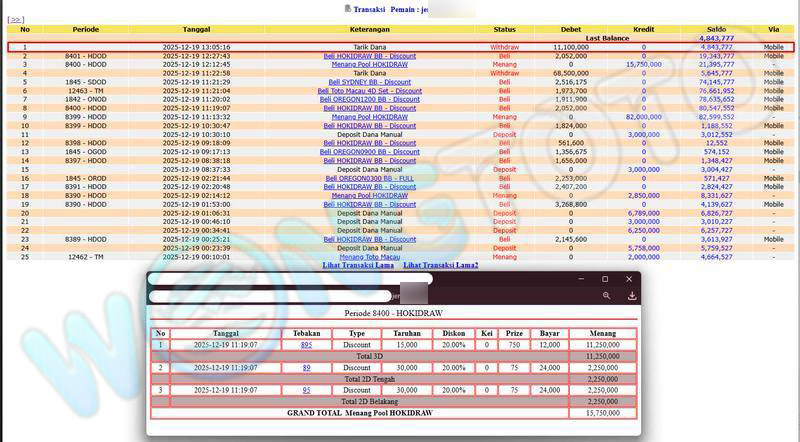This screenshot has height=442, width=800.
Task: Close the HOKIDRAW detail popup
Action: 629,279
